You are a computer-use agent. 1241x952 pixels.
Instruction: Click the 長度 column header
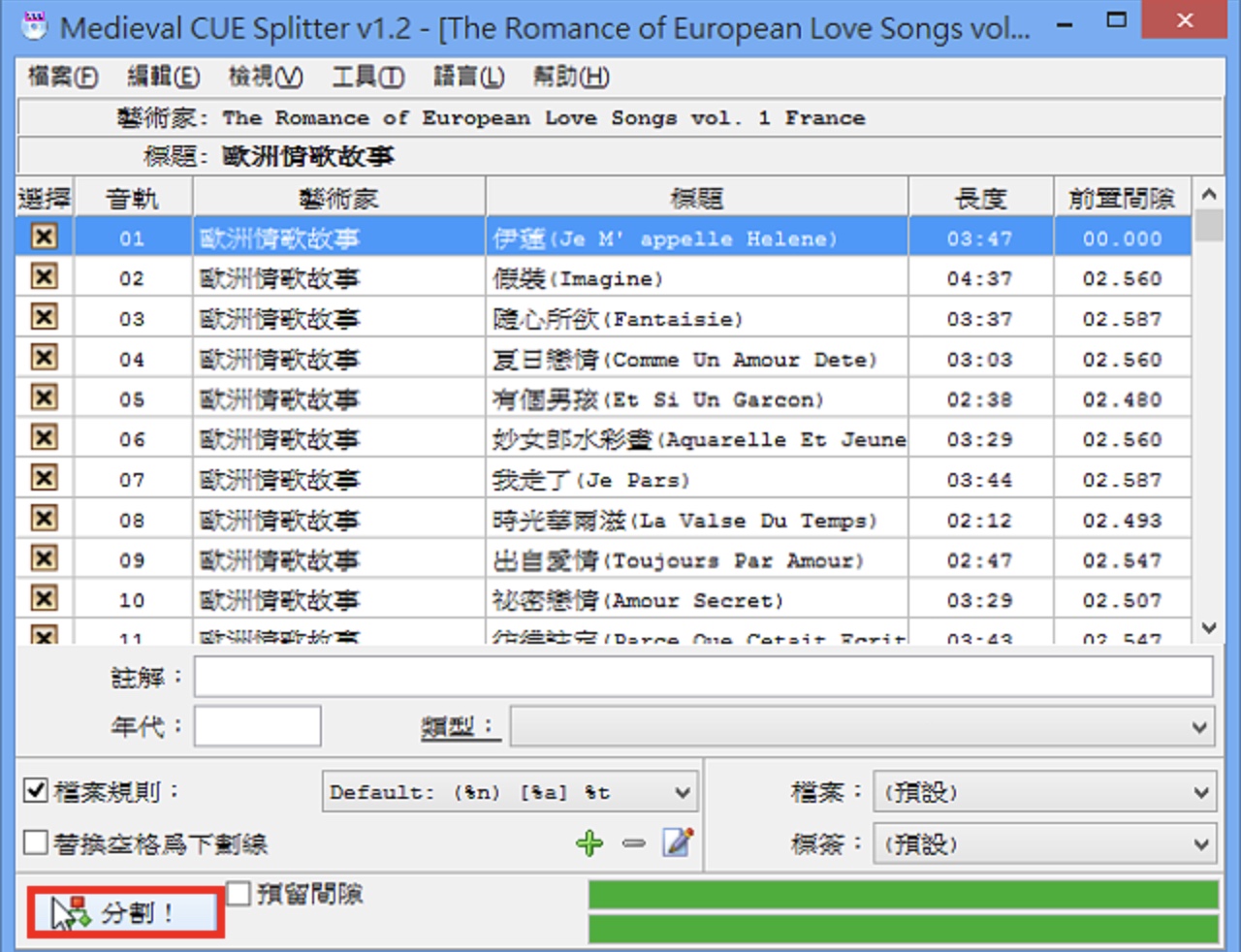(981, 199)
